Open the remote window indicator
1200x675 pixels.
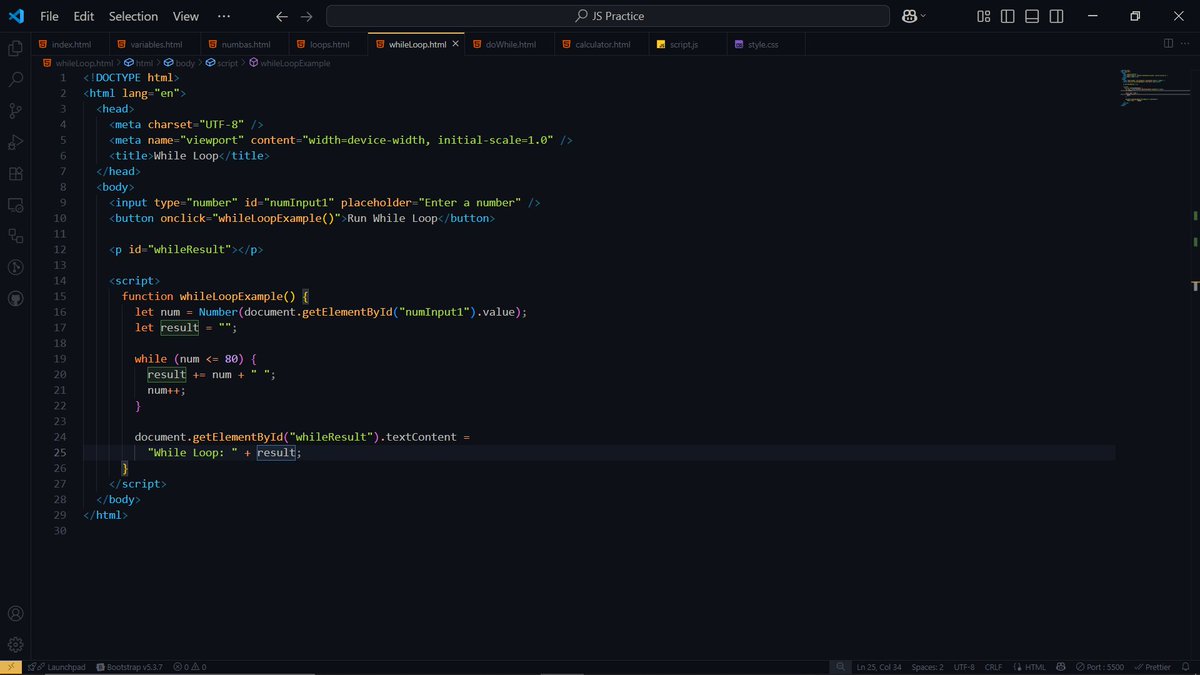coord(10,667)
